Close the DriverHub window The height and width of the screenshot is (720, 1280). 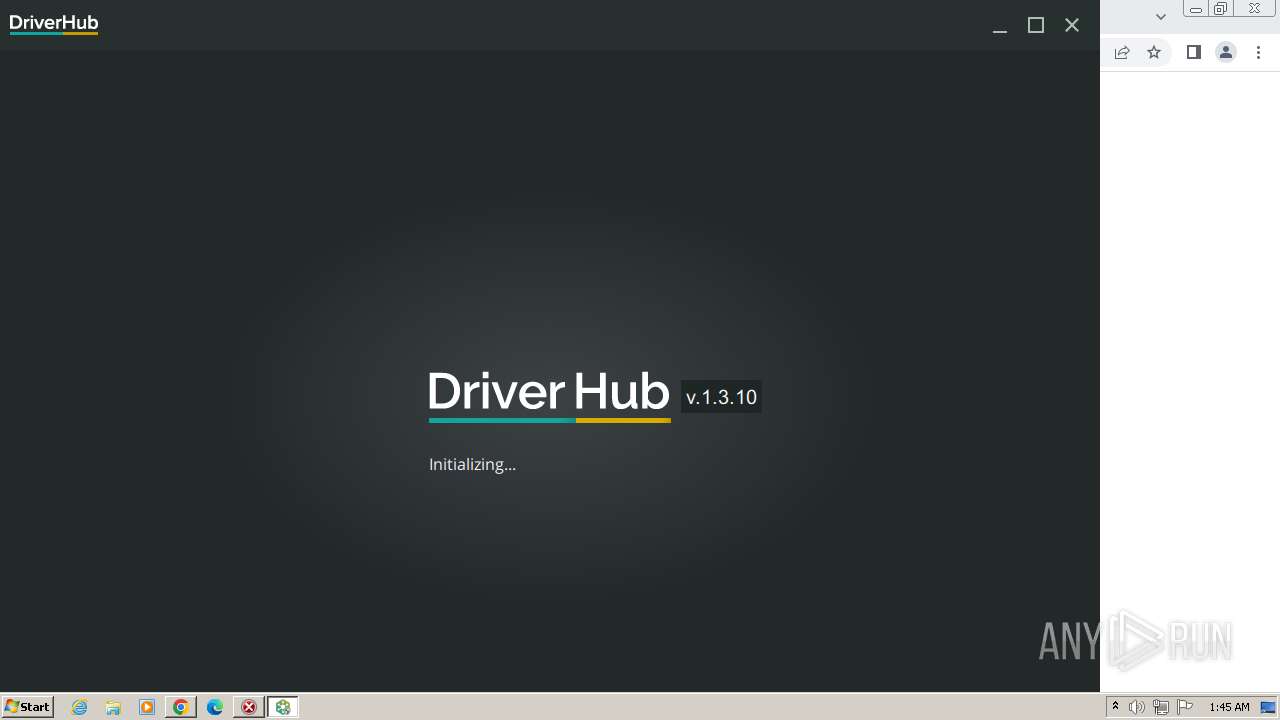click(x=1072, y=26)
